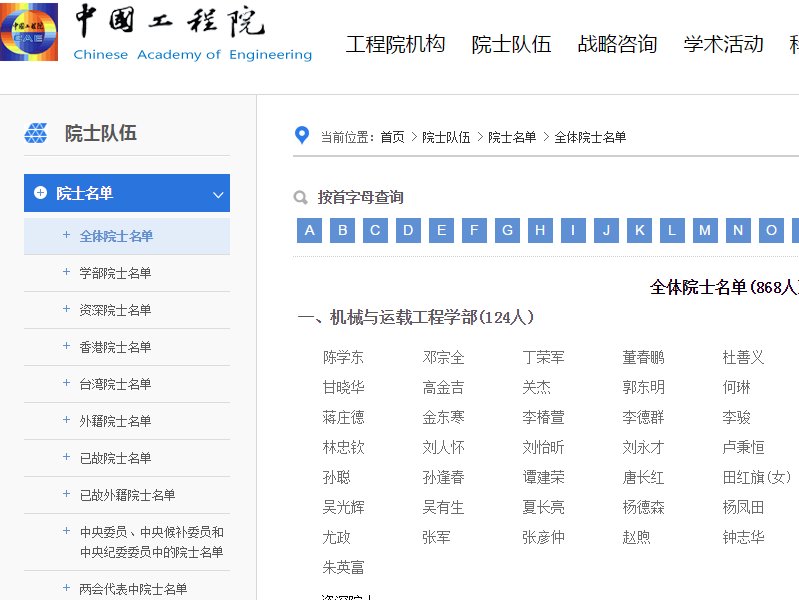The image size is (799, 600).
Task: Go to 院士名单 in breadcrumb
Action: [512, 137]
